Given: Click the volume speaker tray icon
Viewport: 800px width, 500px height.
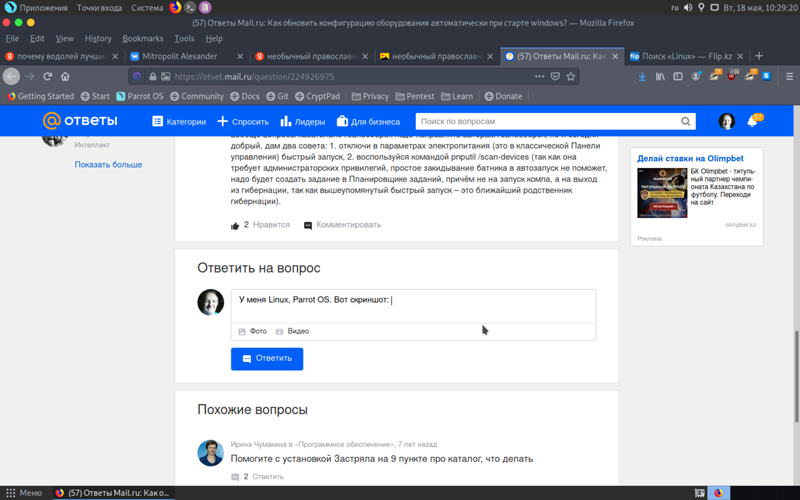Looking at the screenshot, I should (x=688, y=7).
